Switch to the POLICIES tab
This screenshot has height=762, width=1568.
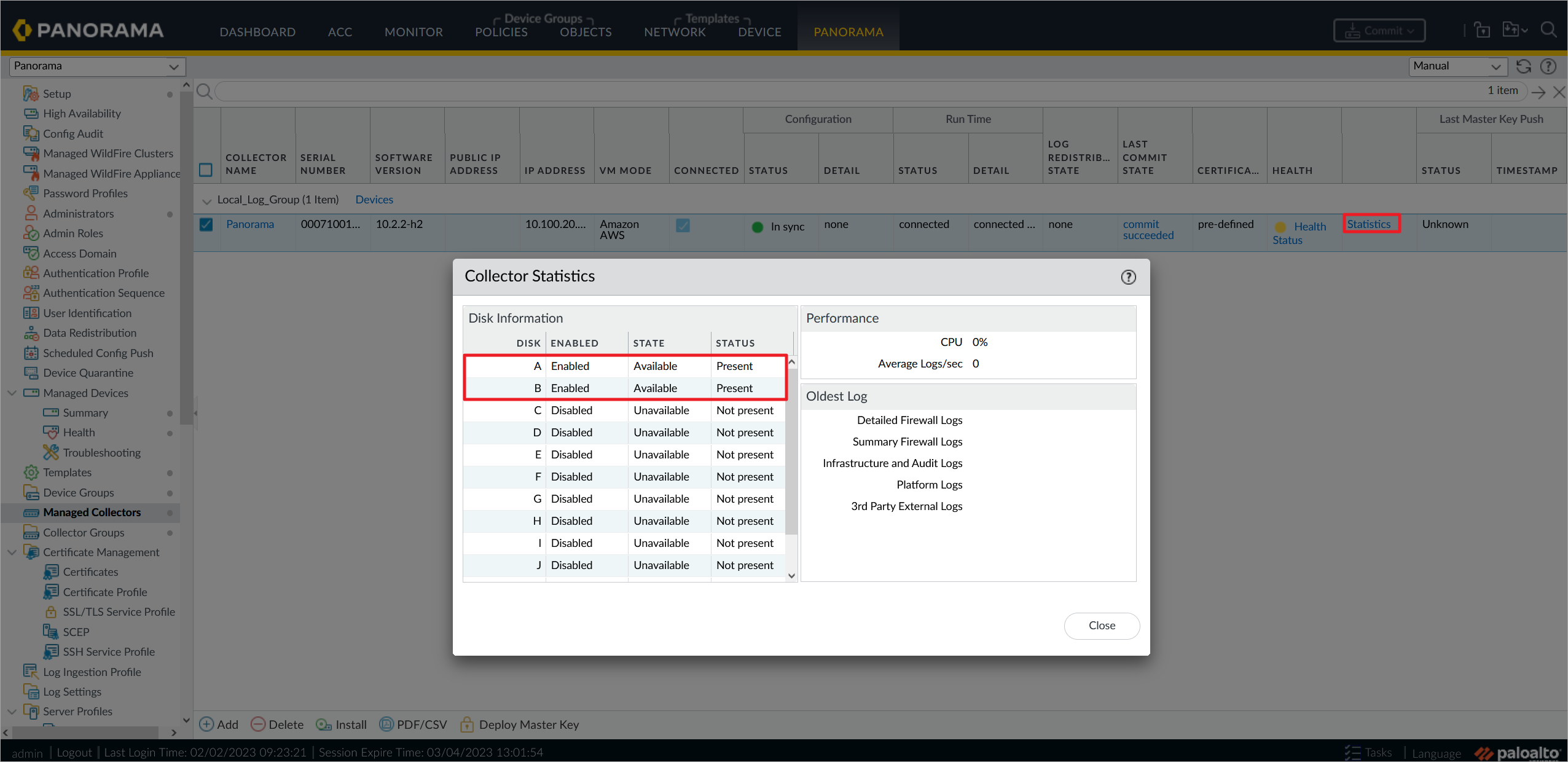click(501, 32)
